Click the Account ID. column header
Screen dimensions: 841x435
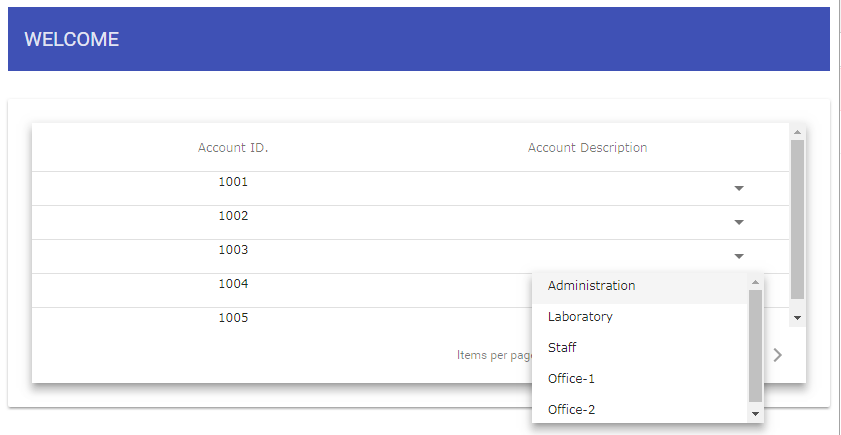[x=233, y=148]
